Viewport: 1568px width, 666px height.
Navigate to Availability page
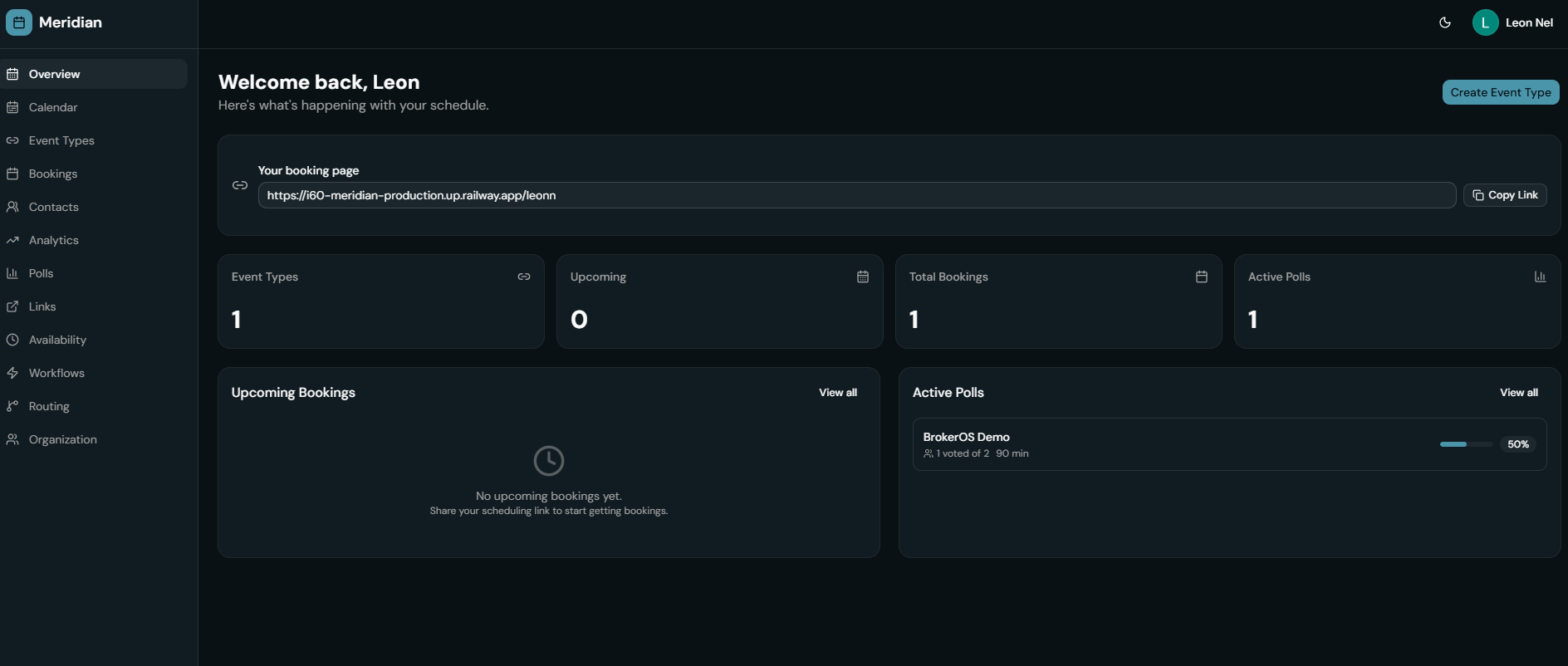tap(57, 340)
